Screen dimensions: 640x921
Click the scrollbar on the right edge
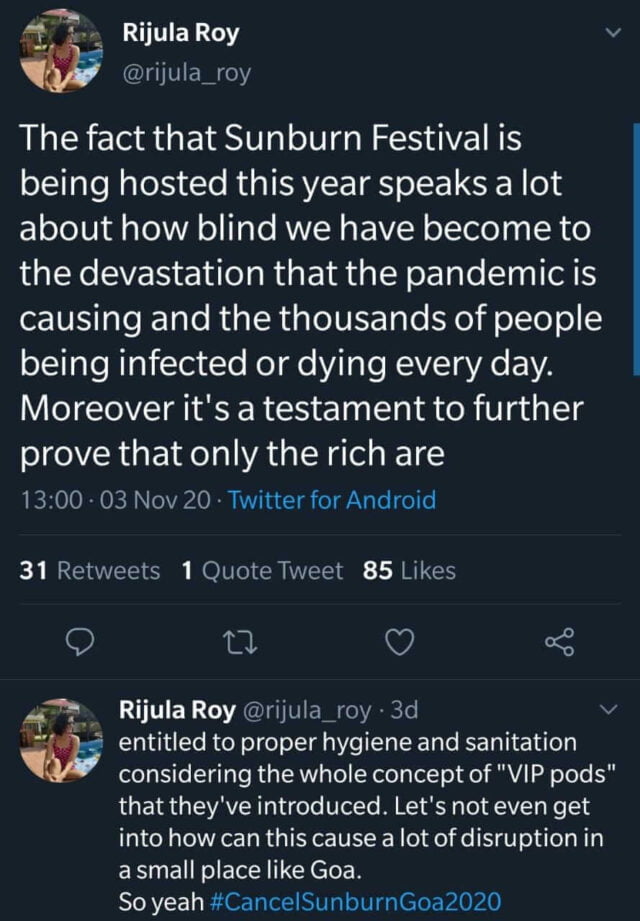[635, 250]
